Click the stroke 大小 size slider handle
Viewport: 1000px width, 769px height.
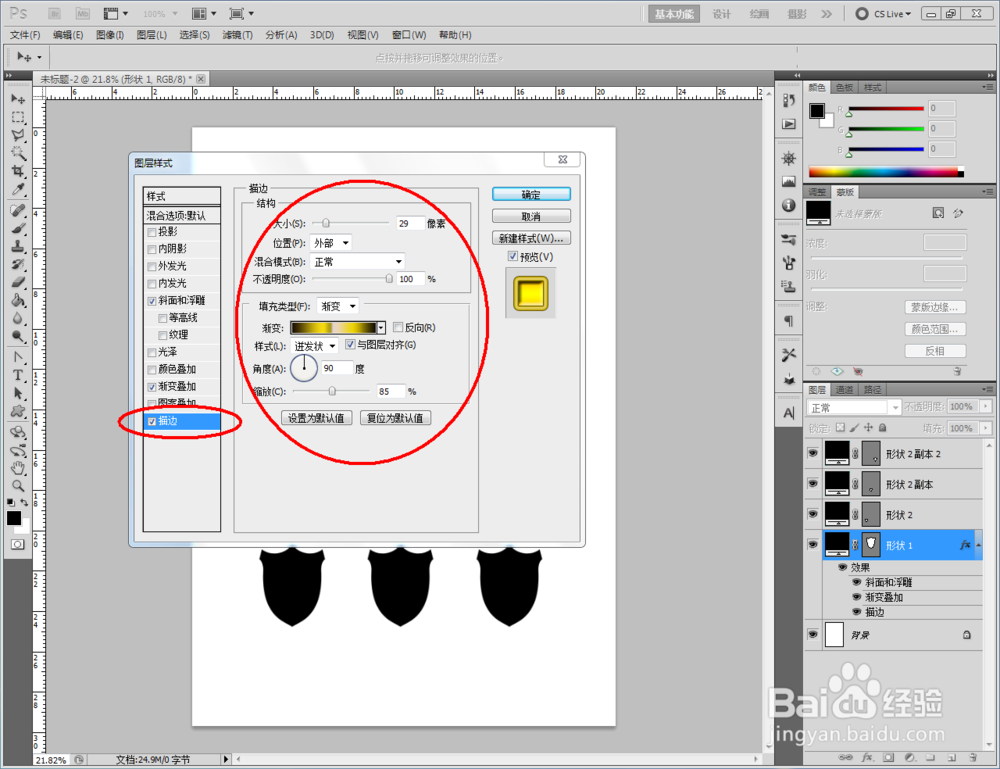pyautogui.click(x=326, y=223)
